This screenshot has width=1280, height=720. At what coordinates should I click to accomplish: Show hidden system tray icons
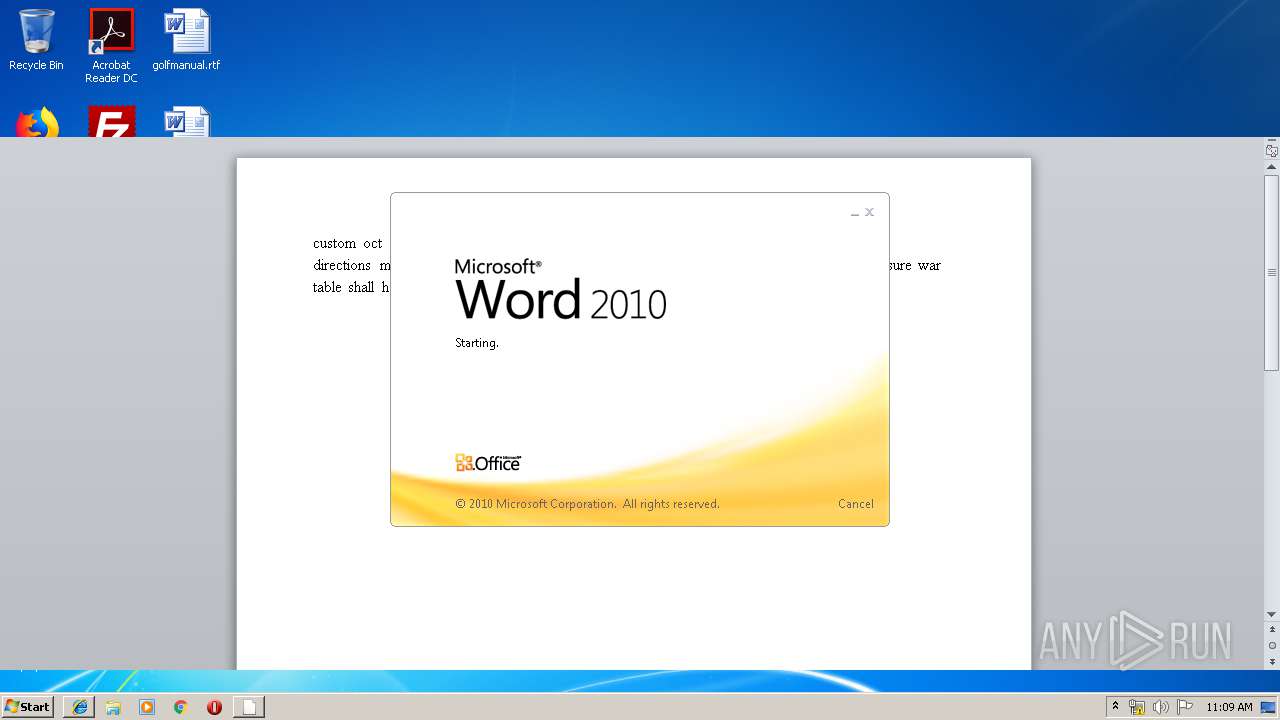pos(1116,706)
